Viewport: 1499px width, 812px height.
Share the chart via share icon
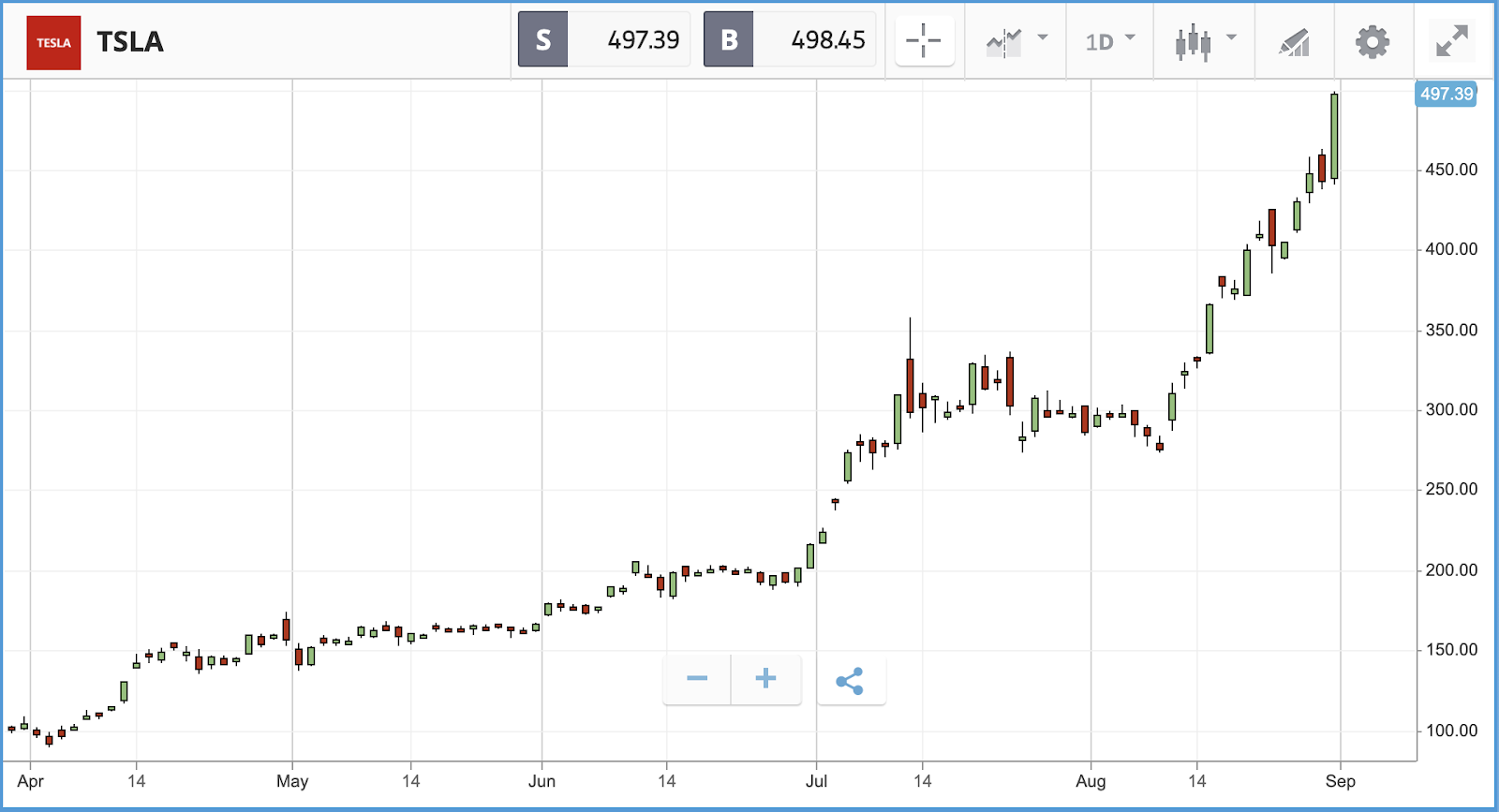click(850, 680)
